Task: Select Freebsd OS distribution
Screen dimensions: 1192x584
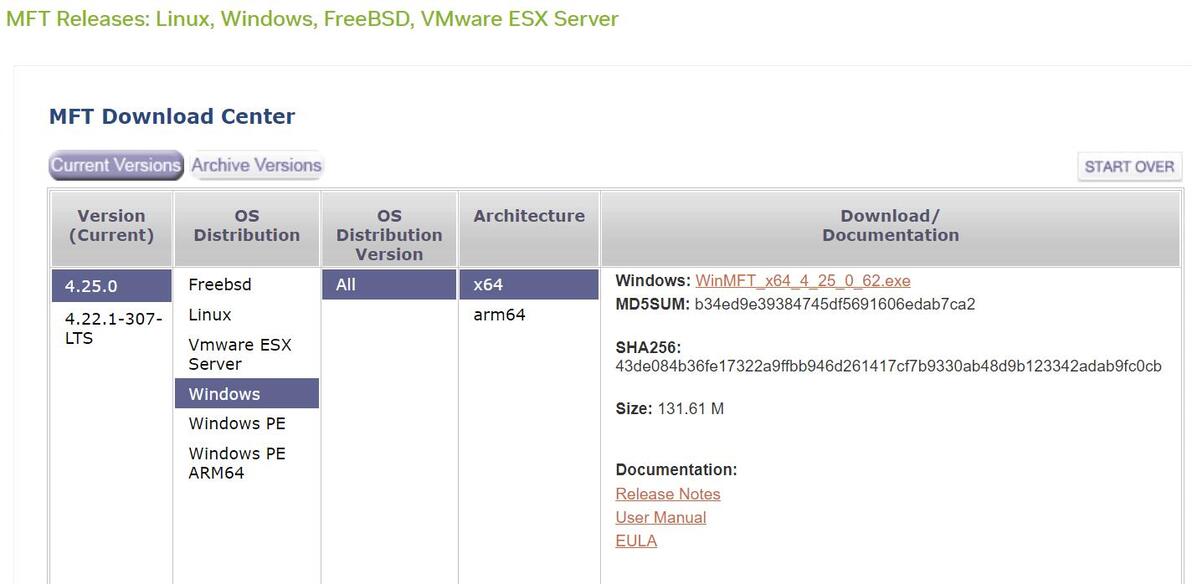Action: [x=220, y=285]
